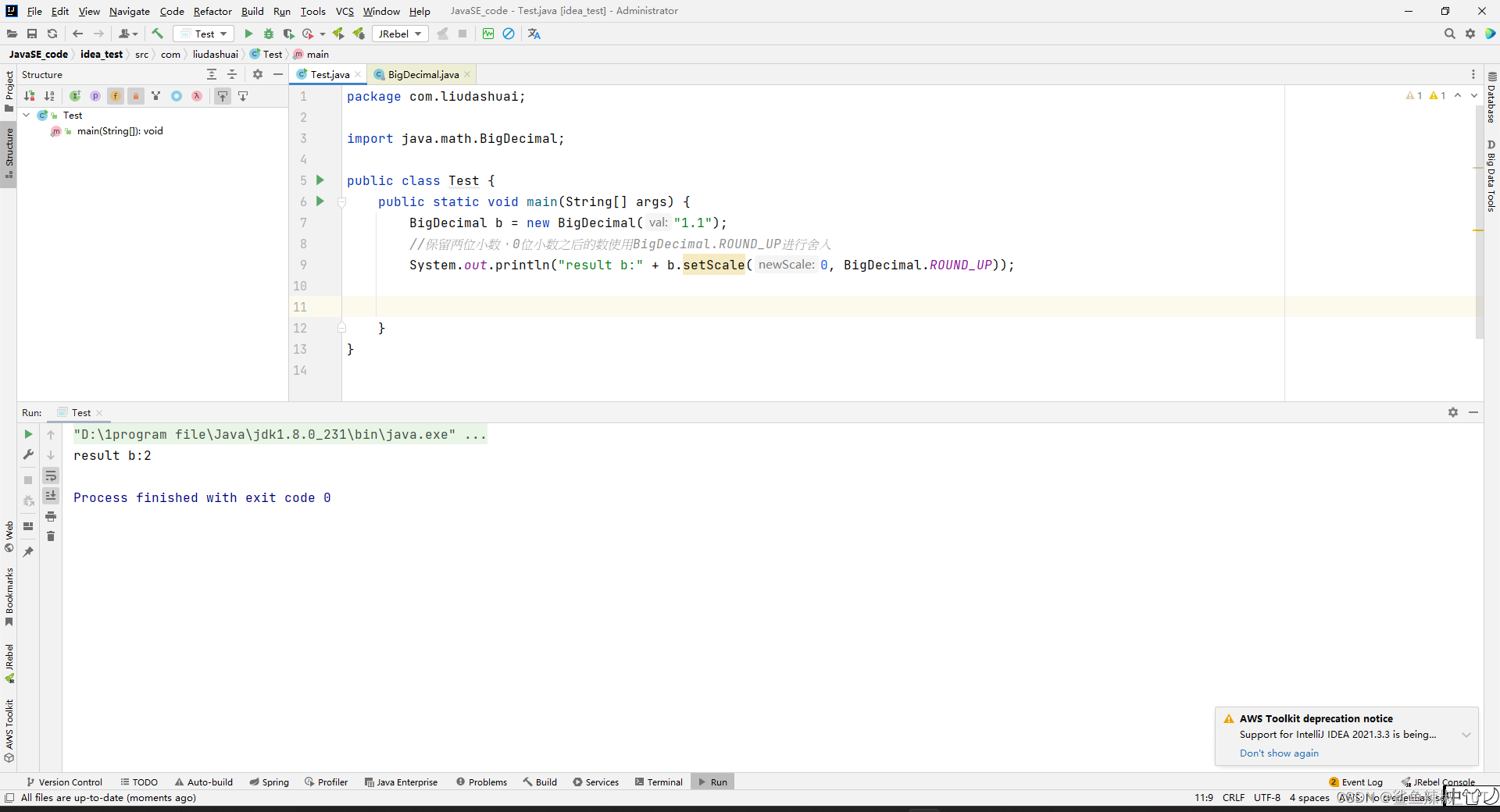
Task: Open the editor tabs more-options menu
Action: click(1473, 74)
